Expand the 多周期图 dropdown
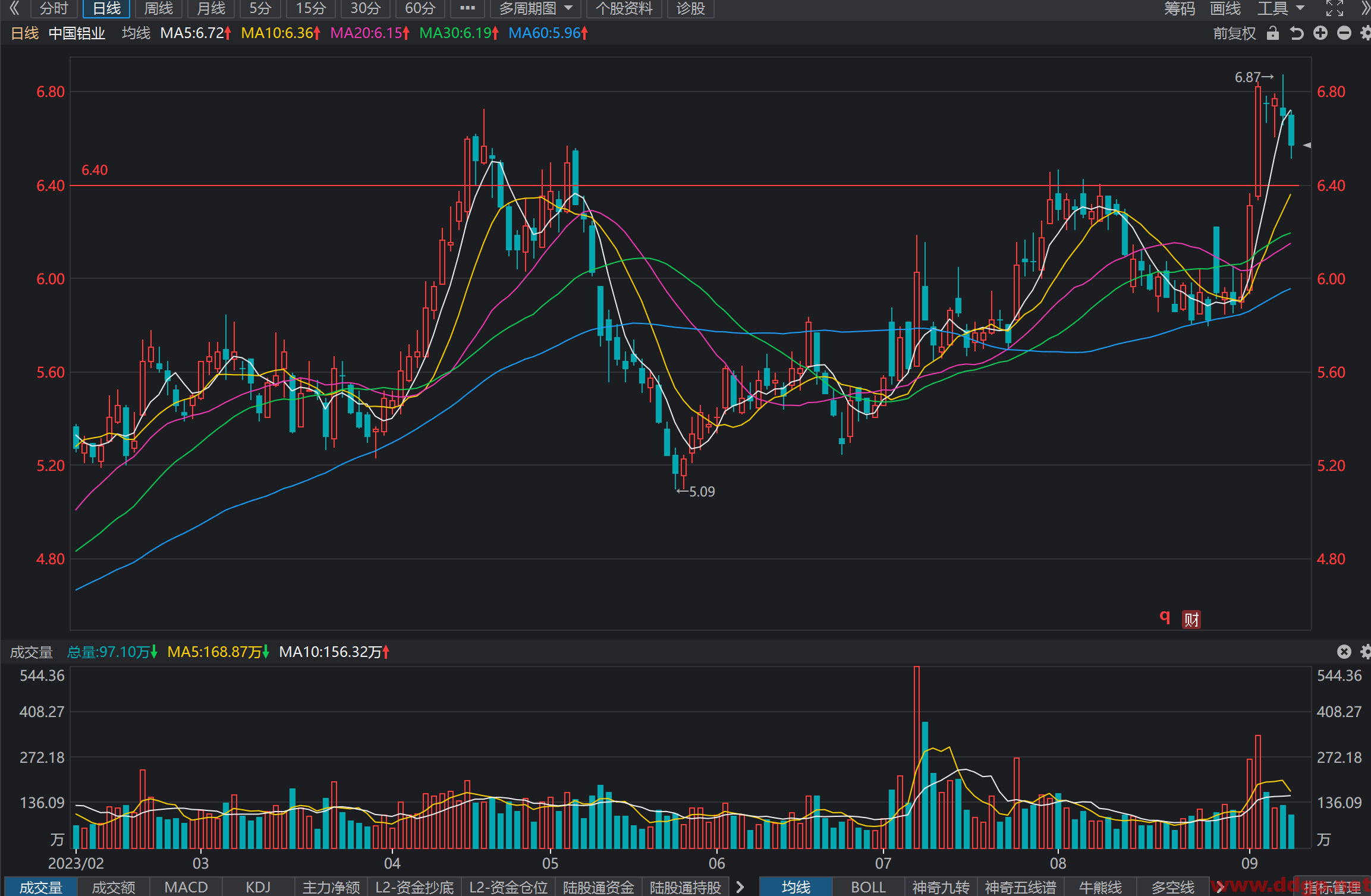Image resolution: width=1371 pixels, height=896 pixels. (536, 8)
